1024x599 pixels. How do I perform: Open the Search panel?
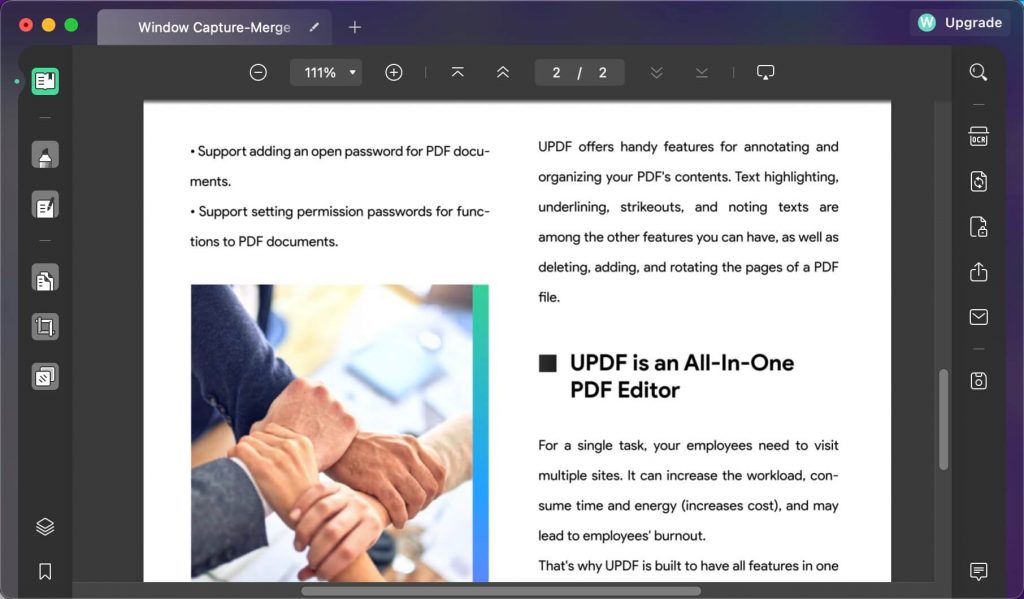[x=978, y=72]
